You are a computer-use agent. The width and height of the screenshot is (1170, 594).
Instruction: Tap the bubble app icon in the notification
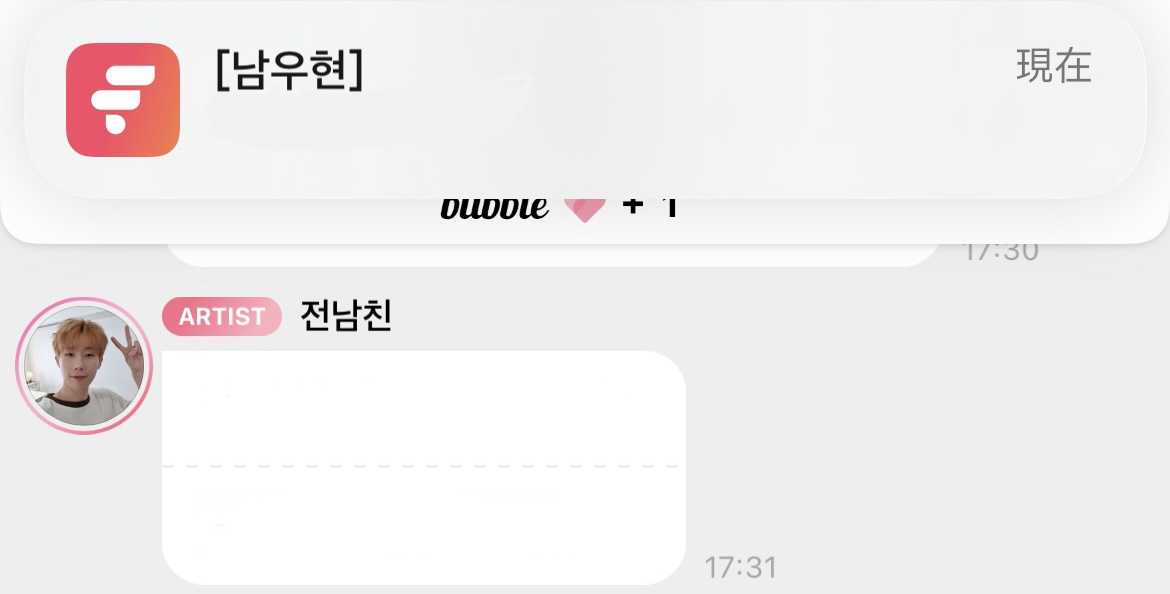coord(123,100)
